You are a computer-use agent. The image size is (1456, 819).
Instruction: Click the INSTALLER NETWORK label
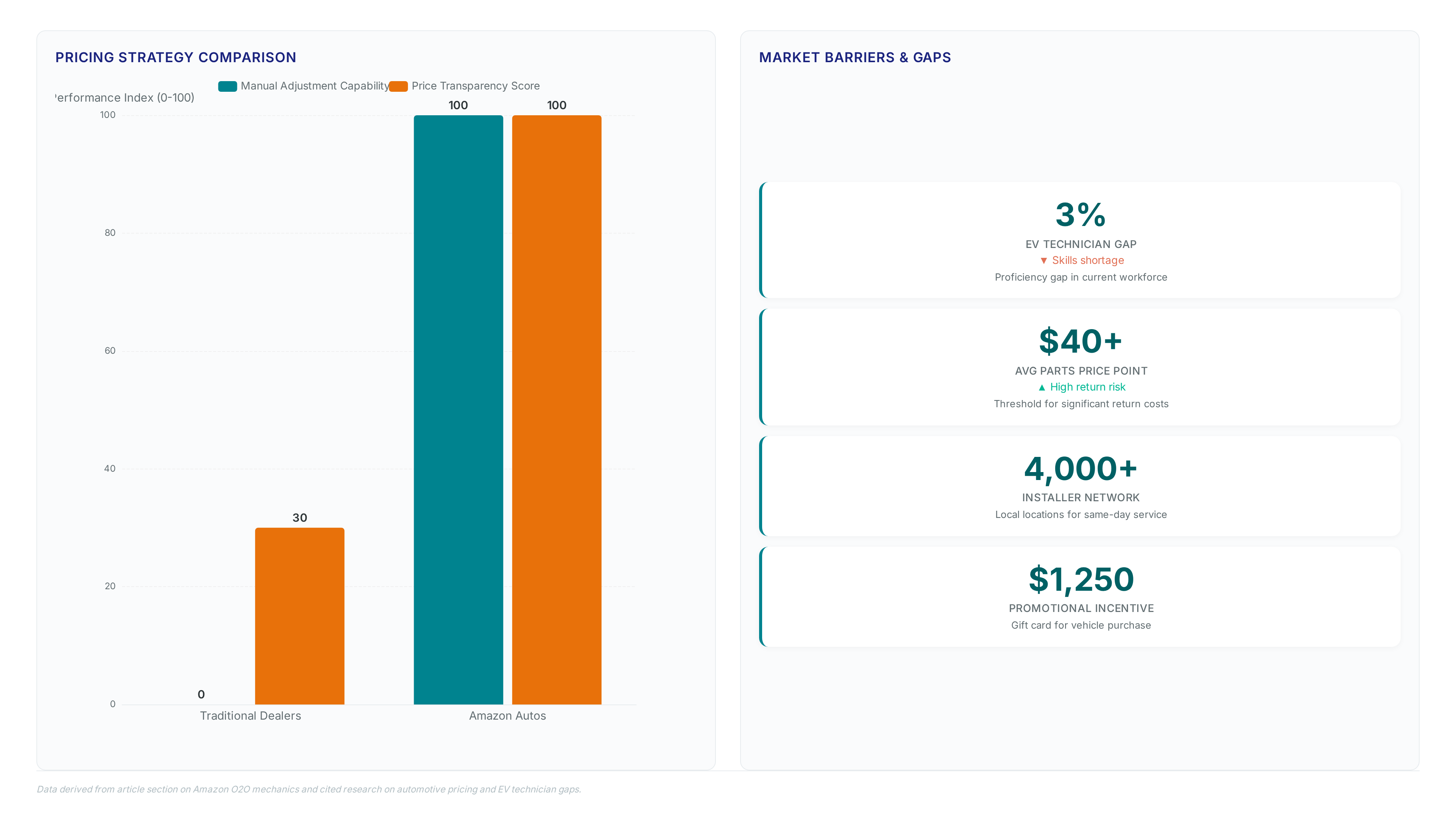1081,497
